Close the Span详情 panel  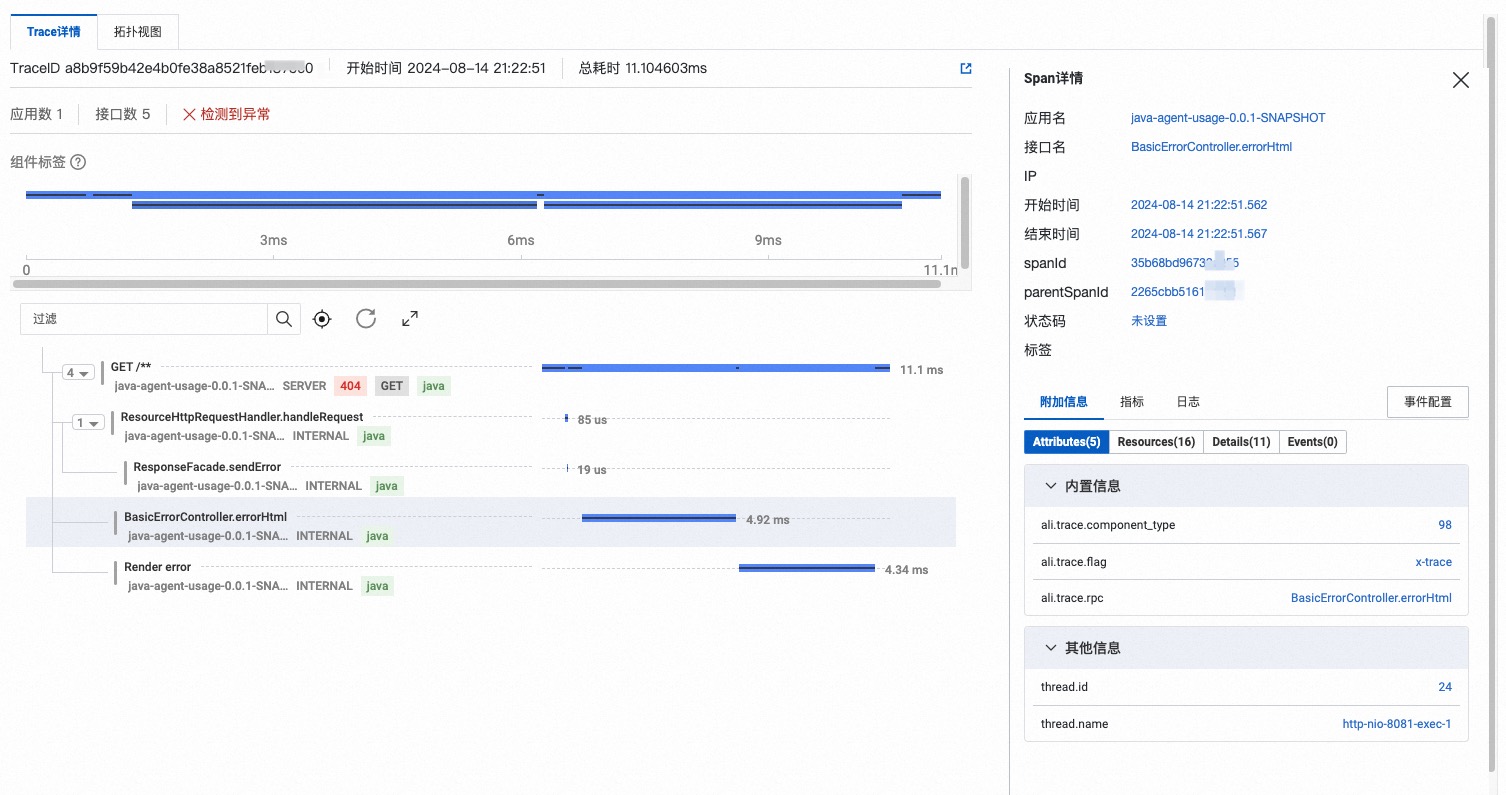point(1461,80)
